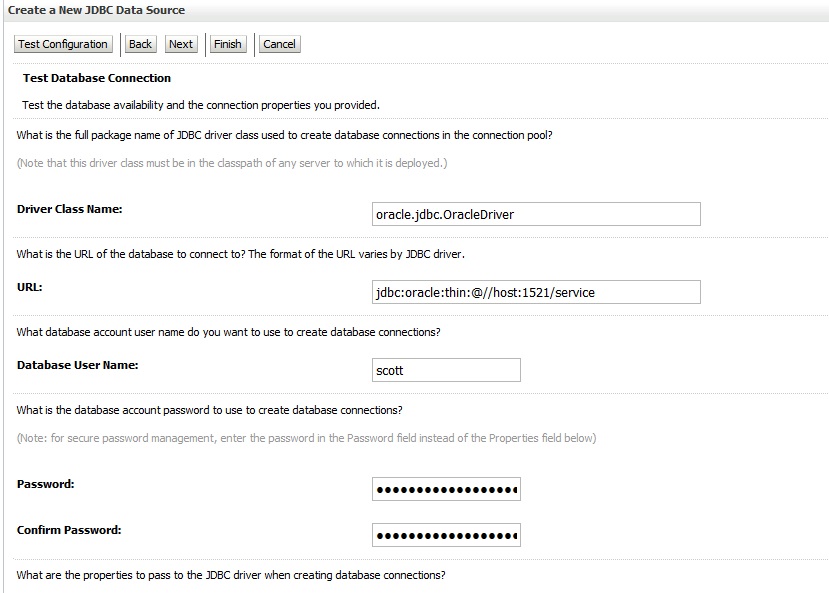Image resolution: width=829 pixels, height=593 pixels.
Task: Click the "Test Database Connection" heading
Action: coord(96,78)
